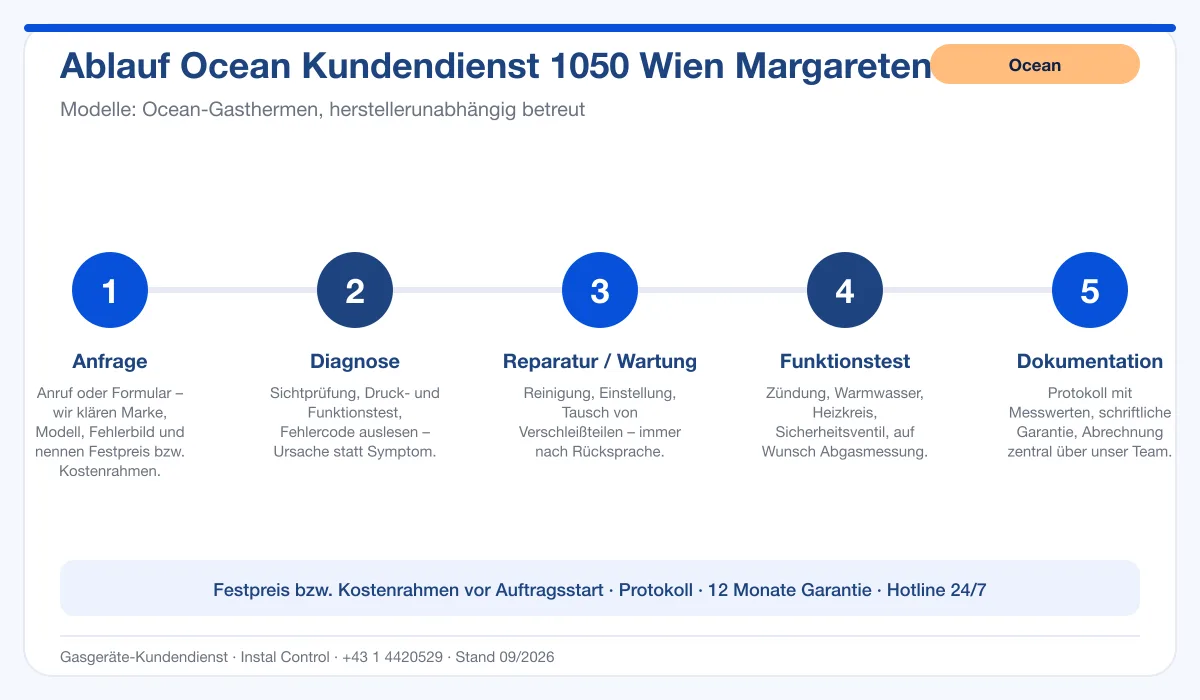Click the description starting 'Sichtprüfung, Druck- und'
Viewport: 1200px width, 700px height.
click(355, 422)
